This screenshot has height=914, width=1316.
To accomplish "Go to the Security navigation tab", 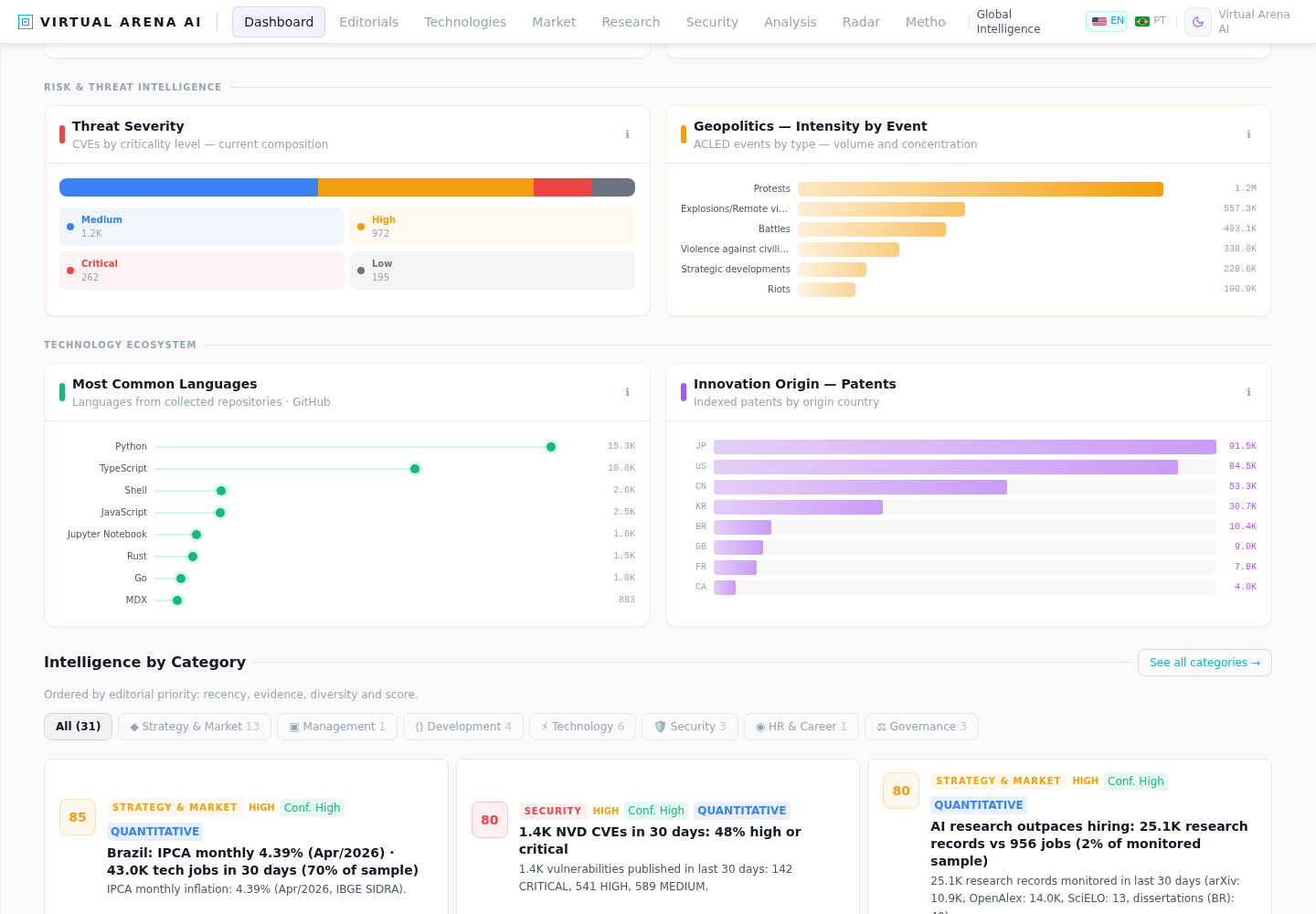I will (x=712, y=22).
